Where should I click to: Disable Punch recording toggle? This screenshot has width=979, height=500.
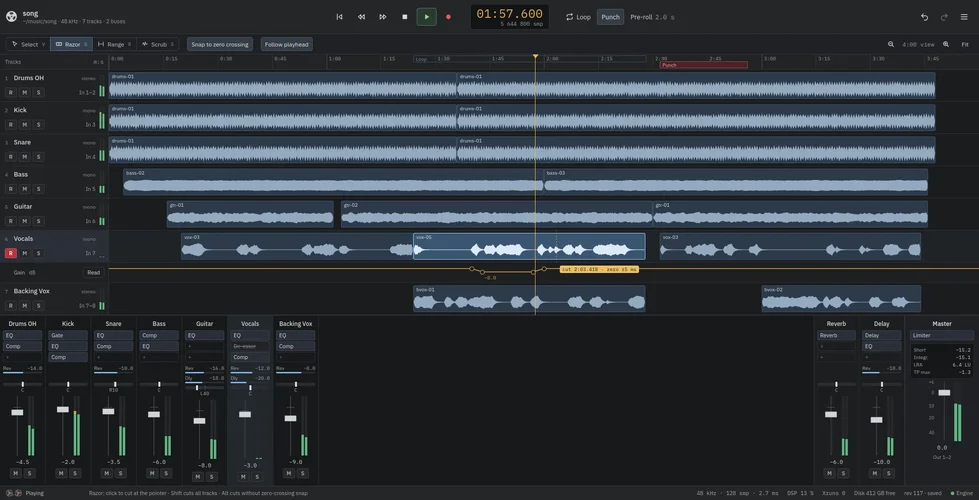point(610,17)
